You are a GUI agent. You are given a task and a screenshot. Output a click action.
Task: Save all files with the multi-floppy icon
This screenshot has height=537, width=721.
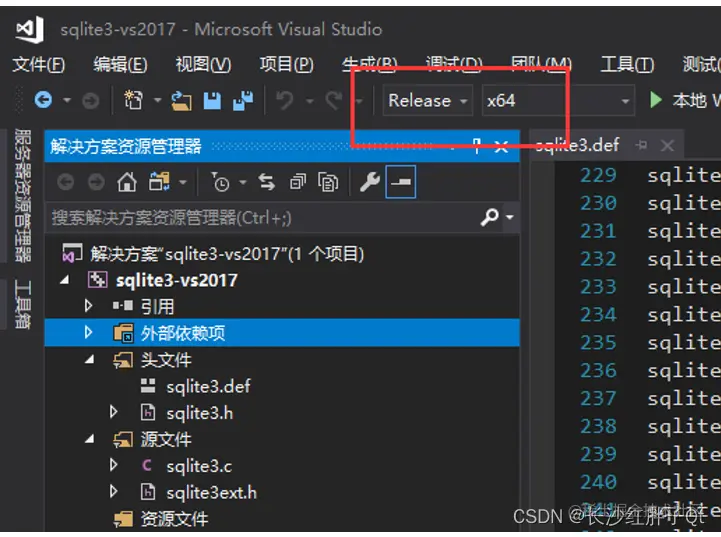[243, 101]
